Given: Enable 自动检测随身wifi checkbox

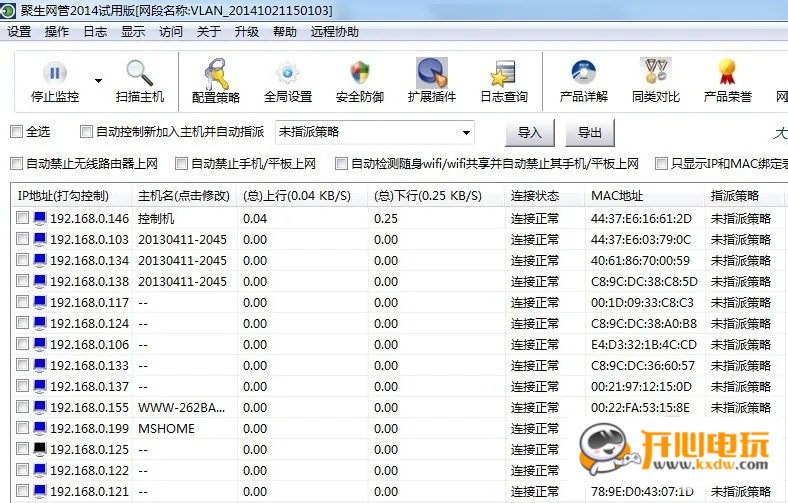Looking at the screenshot, I should pos(341,163).
